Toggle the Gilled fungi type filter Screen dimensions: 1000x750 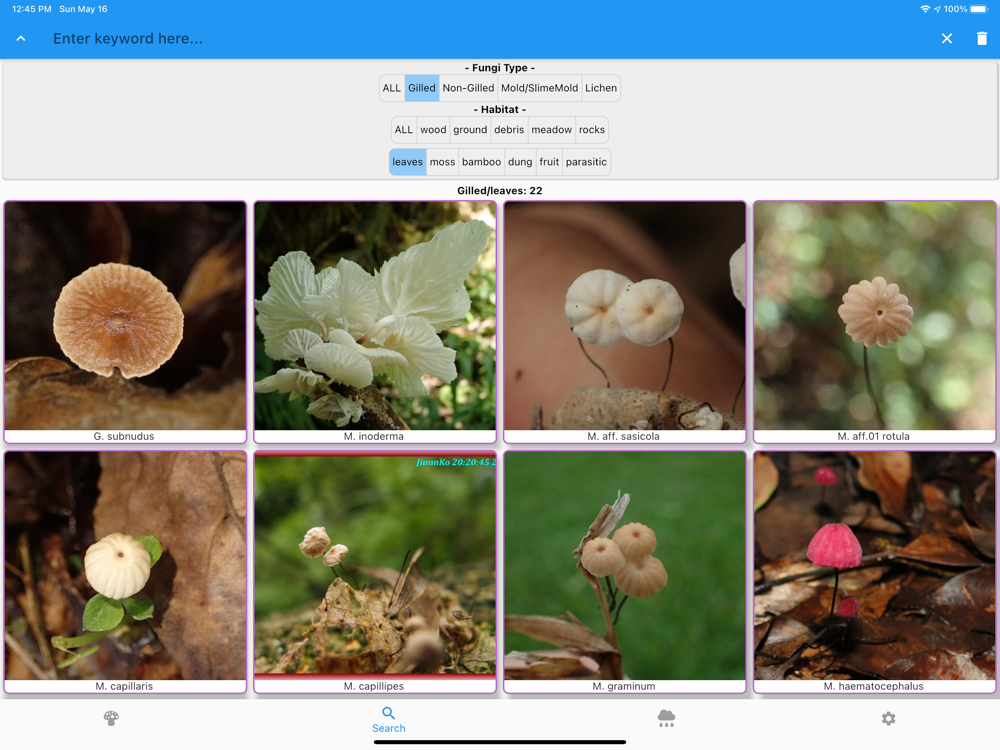(422, 88)
